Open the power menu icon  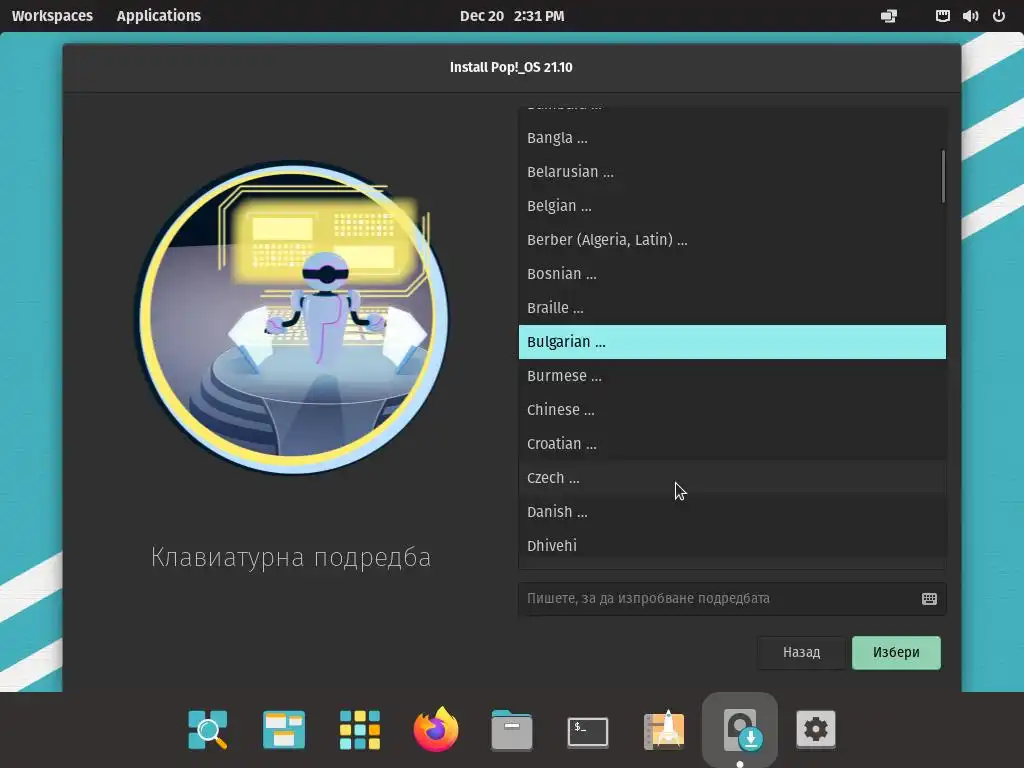pyautogui.click(x=999, y=16)
